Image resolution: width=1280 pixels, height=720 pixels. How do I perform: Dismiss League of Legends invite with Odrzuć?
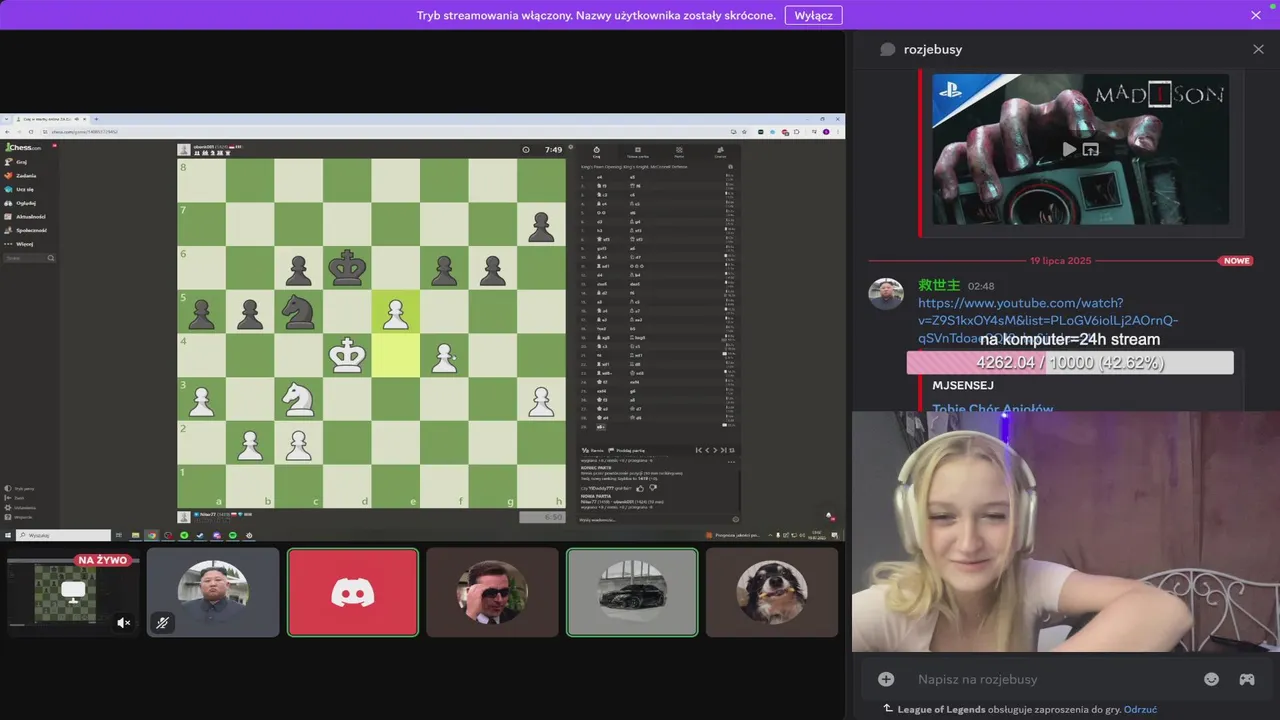click(1140, 709)
